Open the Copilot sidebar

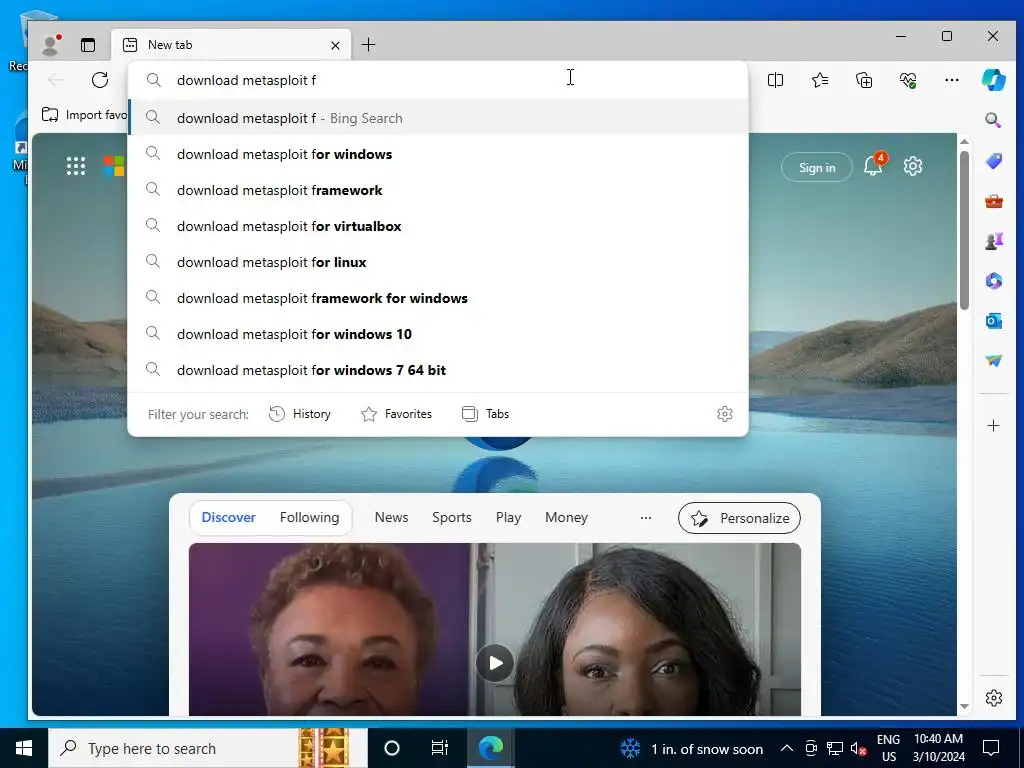993,80
